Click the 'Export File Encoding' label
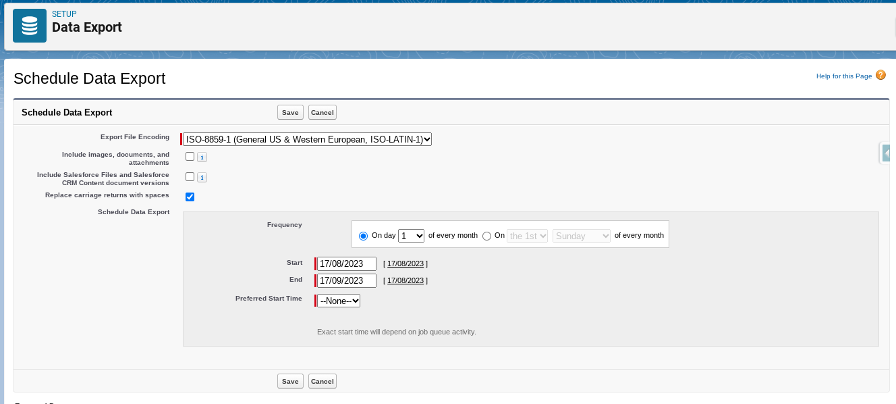The height and width of the screenshot is (404, 896). click(x=135, y=137)
